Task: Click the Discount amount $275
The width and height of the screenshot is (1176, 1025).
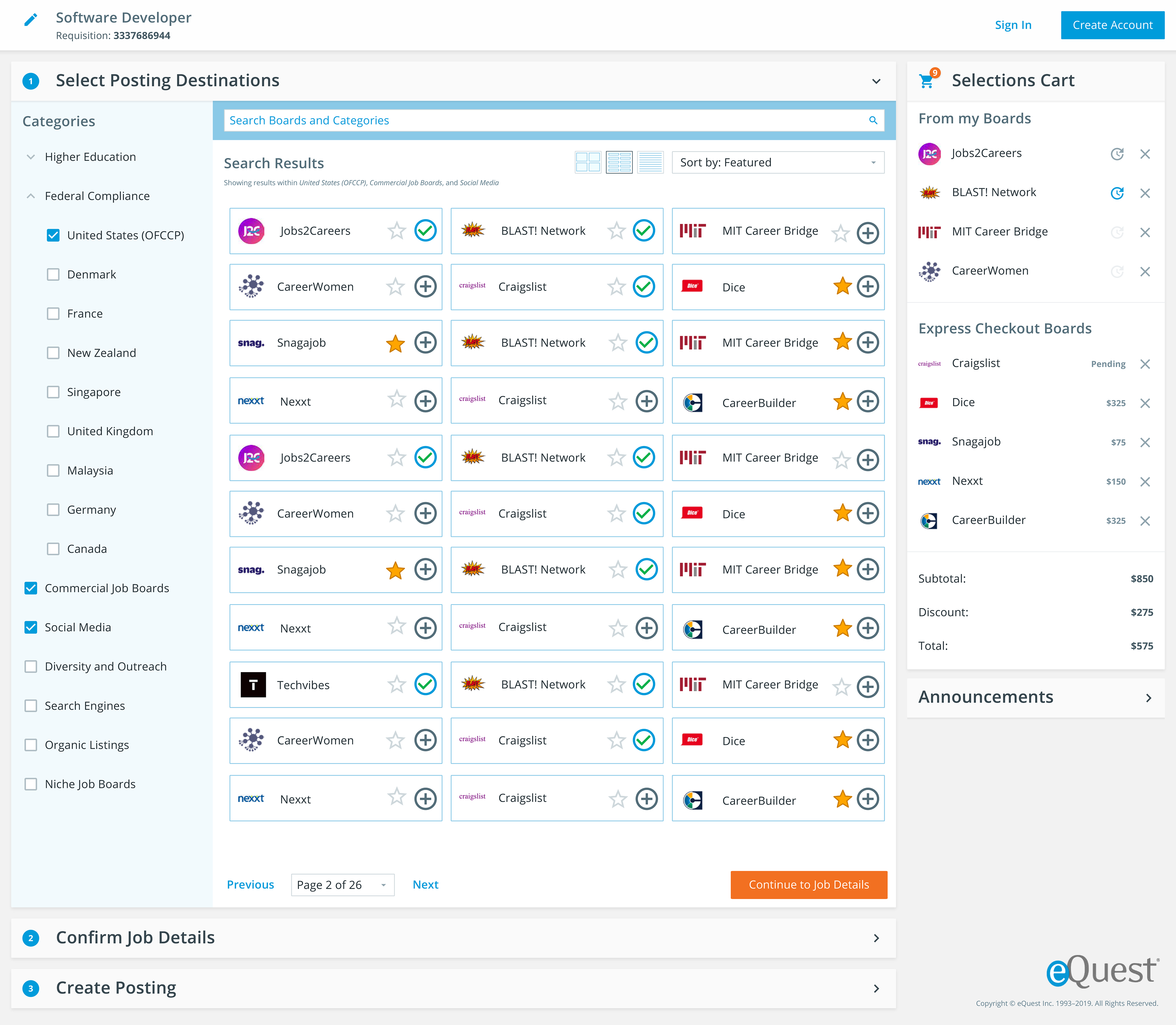Action: point(1142,612)
